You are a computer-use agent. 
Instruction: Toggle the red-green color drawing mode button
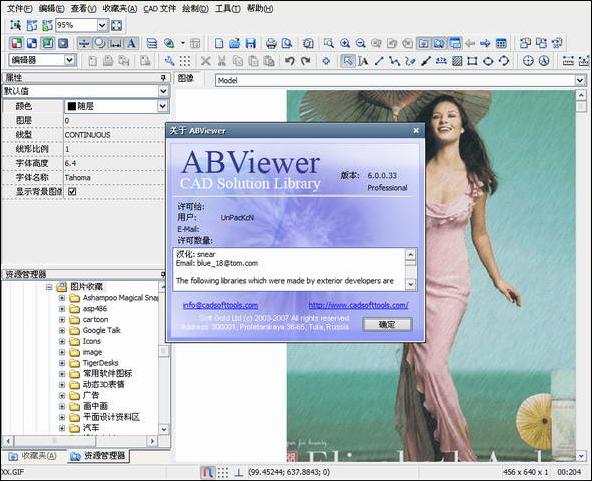click(17, 43)
